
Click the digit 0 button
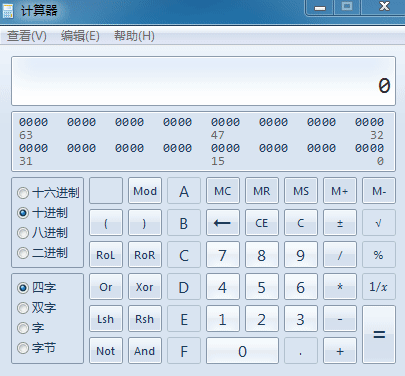(x=242, y=351)
